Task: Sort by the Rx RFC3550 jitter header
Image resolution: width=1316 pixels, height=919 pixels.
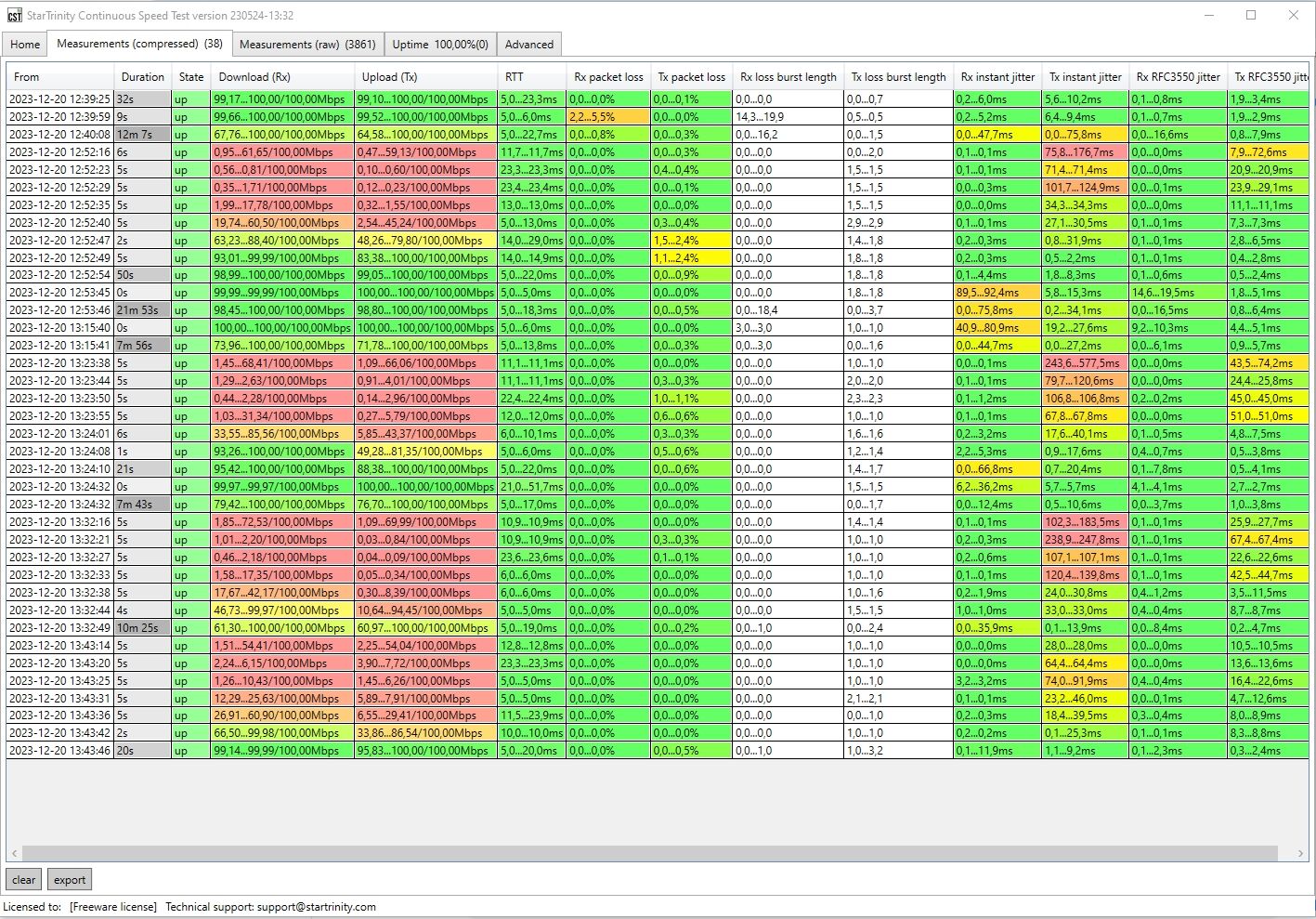Action: coord(1178,77)
